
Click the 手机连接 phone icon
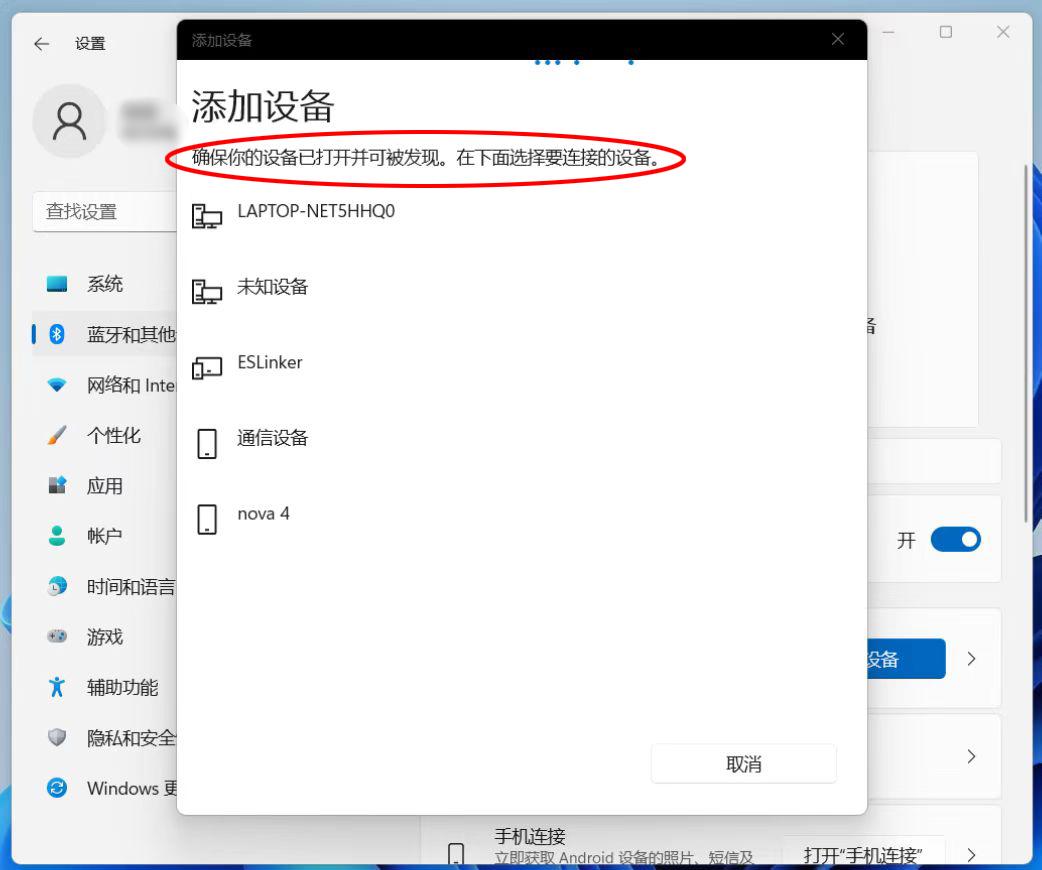click(457, 854)
